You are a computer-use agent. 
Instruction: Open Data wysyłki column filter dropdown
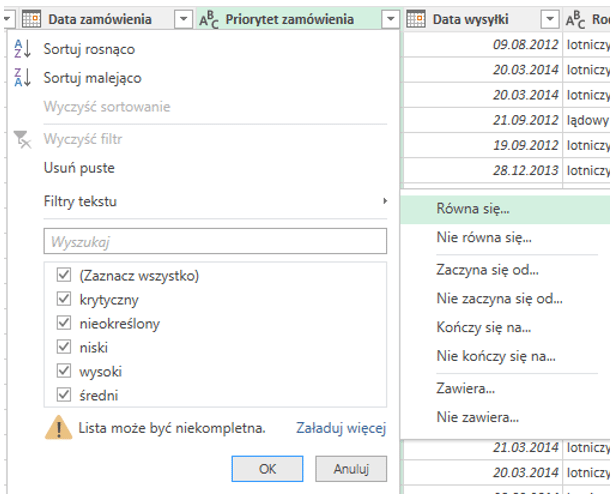[549, 19]
